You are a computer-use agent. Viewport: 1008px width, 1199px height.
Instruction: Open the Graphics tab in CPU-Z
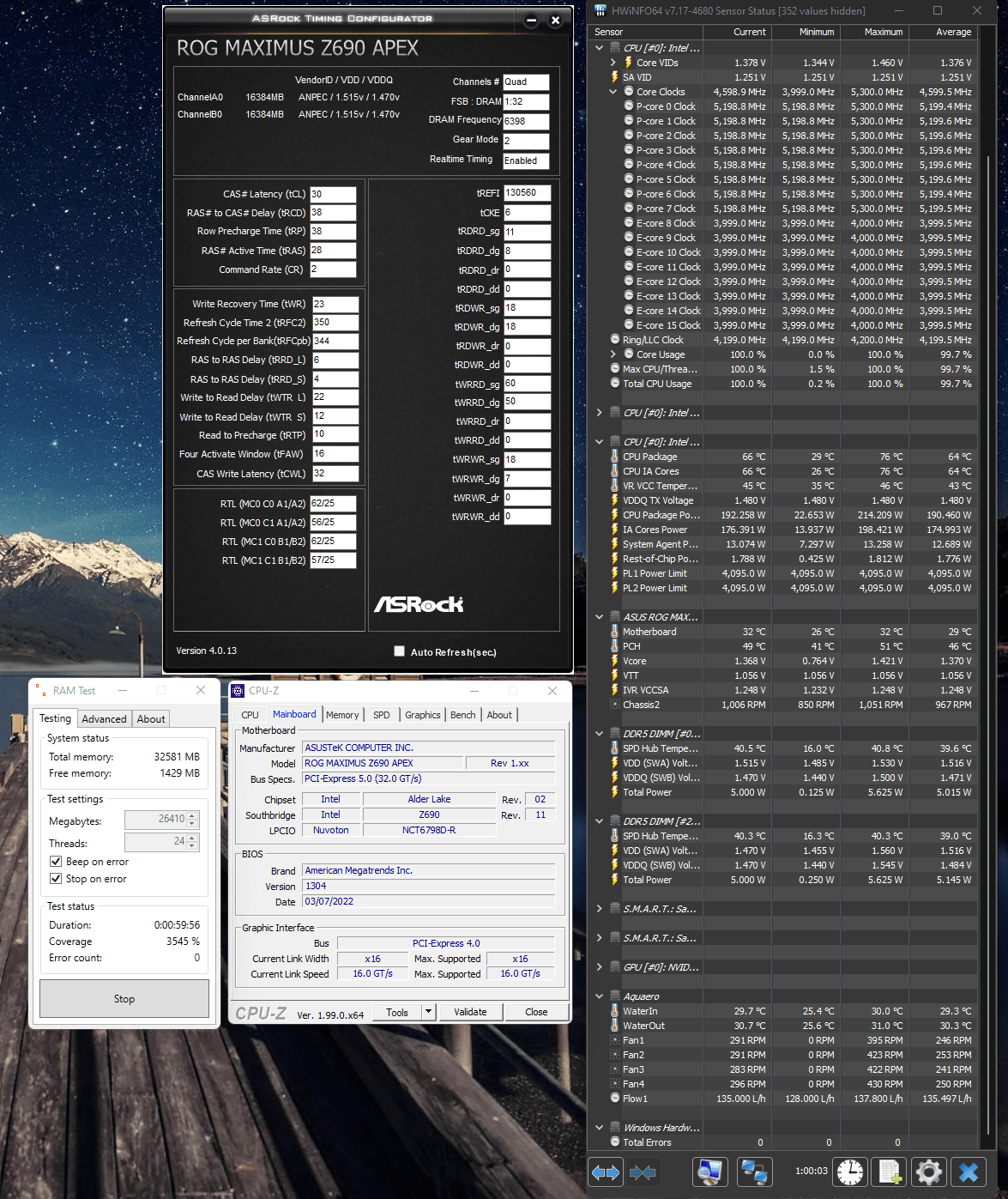[x=423, y=715]
